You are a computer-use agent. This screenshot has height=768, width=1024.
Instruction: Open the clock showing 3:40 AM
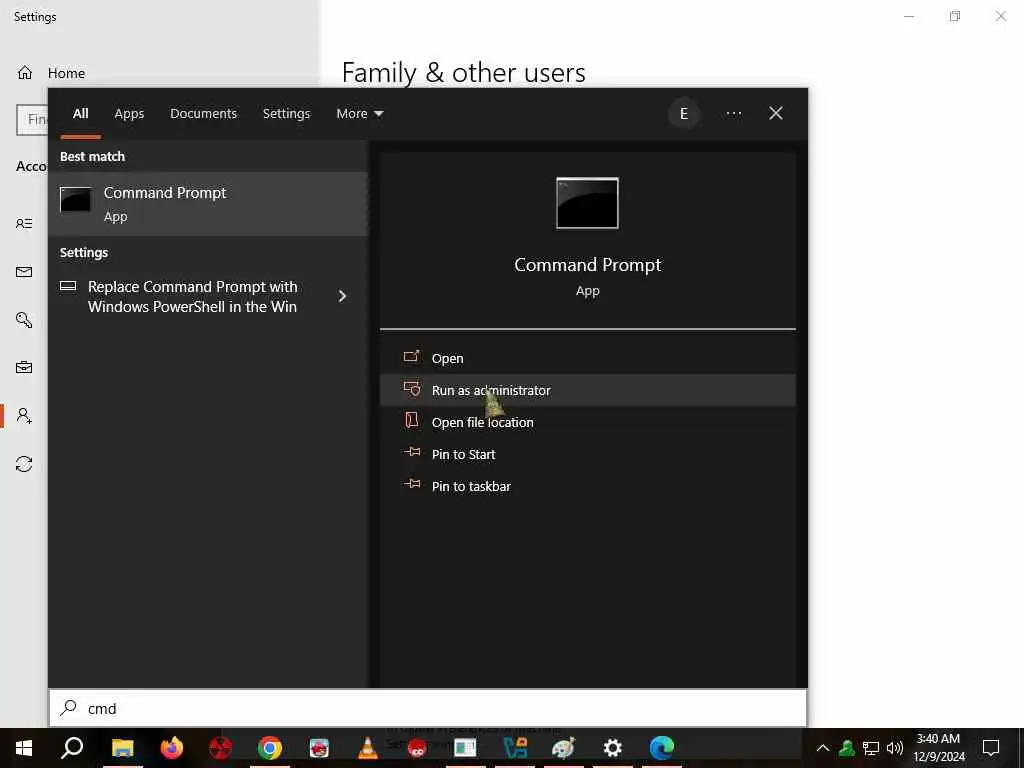pyautogui.click(x=938, y=748)
